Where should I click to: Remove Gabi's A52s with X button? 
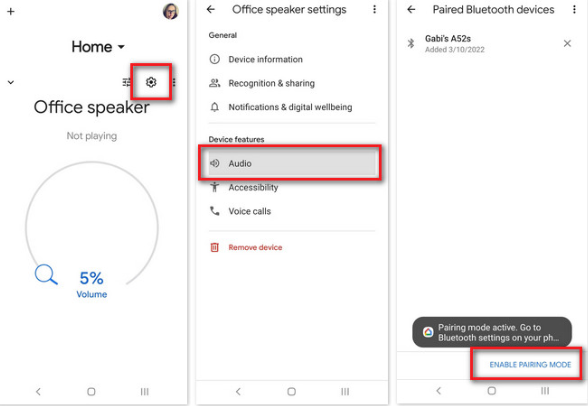click(567, 43)
